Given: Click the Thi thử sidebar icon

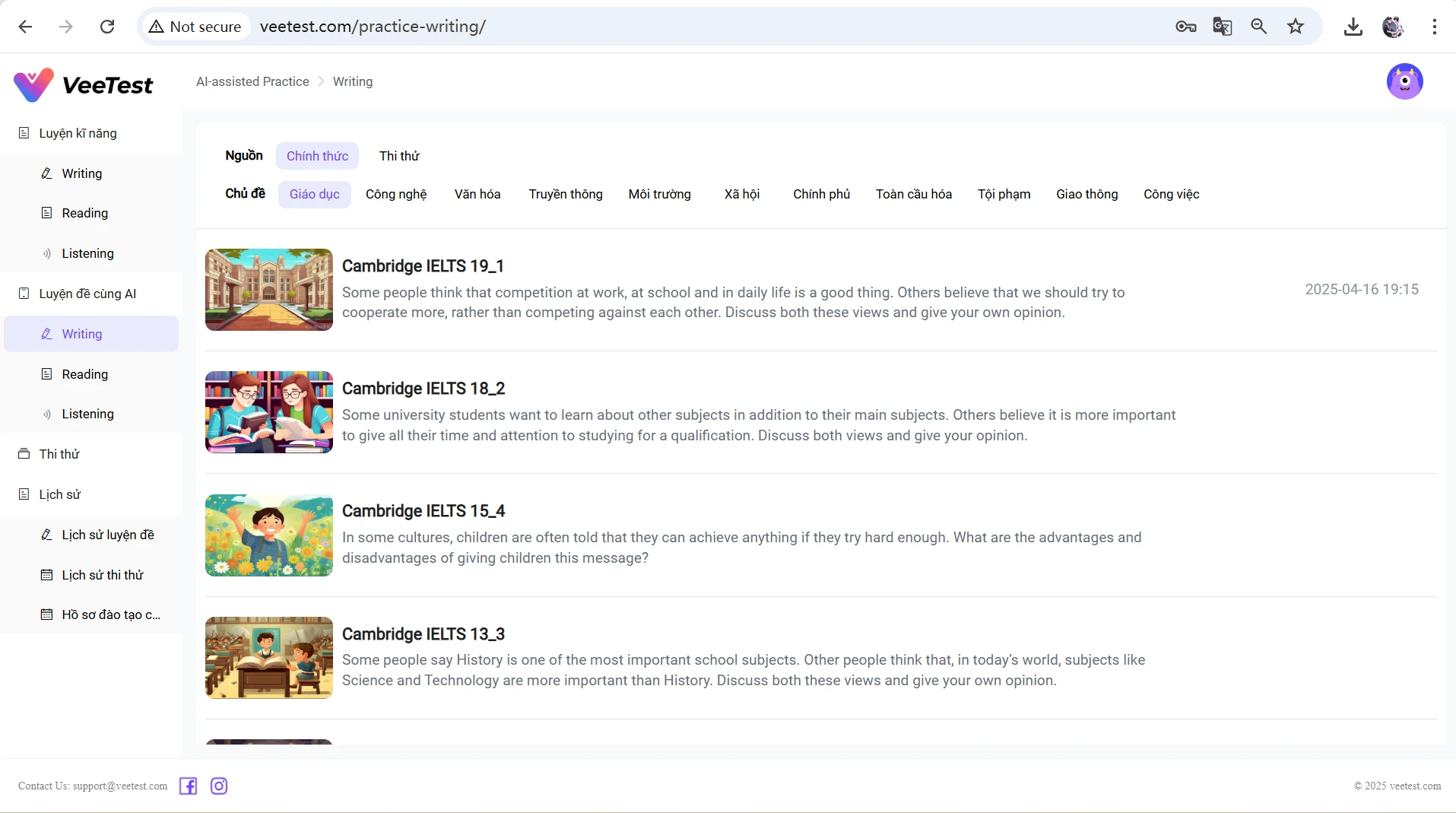Looking at the screenshot, I should [24, 454].
